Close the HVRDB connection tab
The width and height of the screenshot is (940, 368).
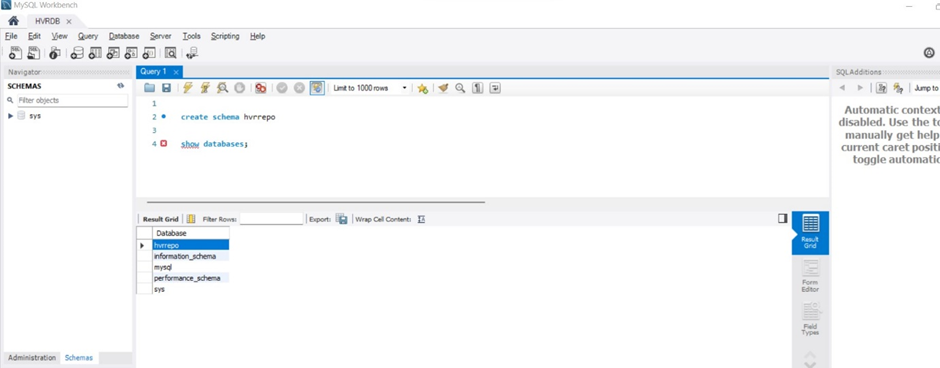(x=68, y=21)
